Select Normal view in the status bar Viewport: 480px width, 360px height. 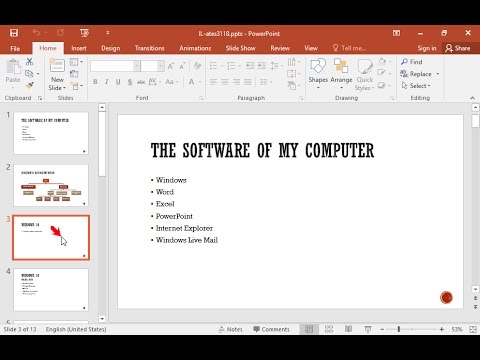coord(309,329)
